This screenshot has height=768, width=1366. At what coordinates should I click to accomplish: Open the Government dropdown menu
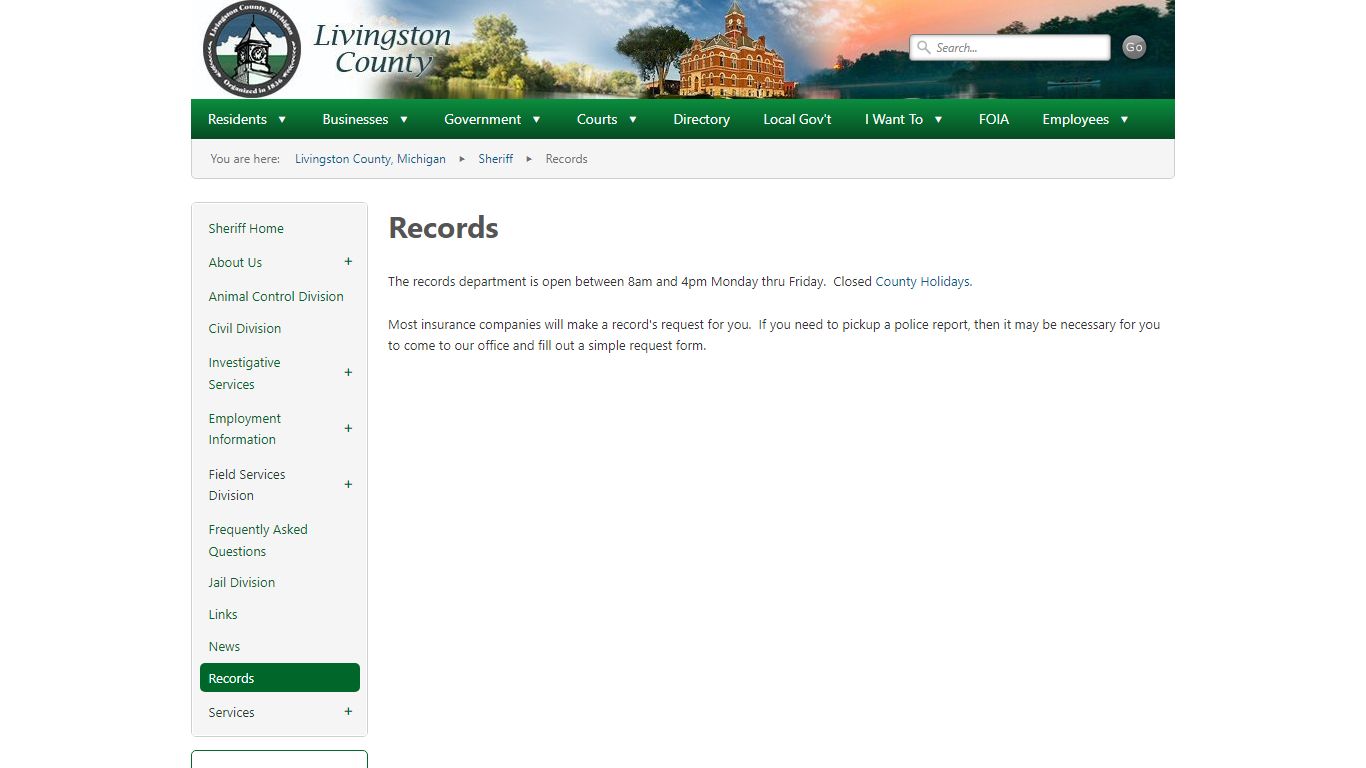[x=493, y=119]
